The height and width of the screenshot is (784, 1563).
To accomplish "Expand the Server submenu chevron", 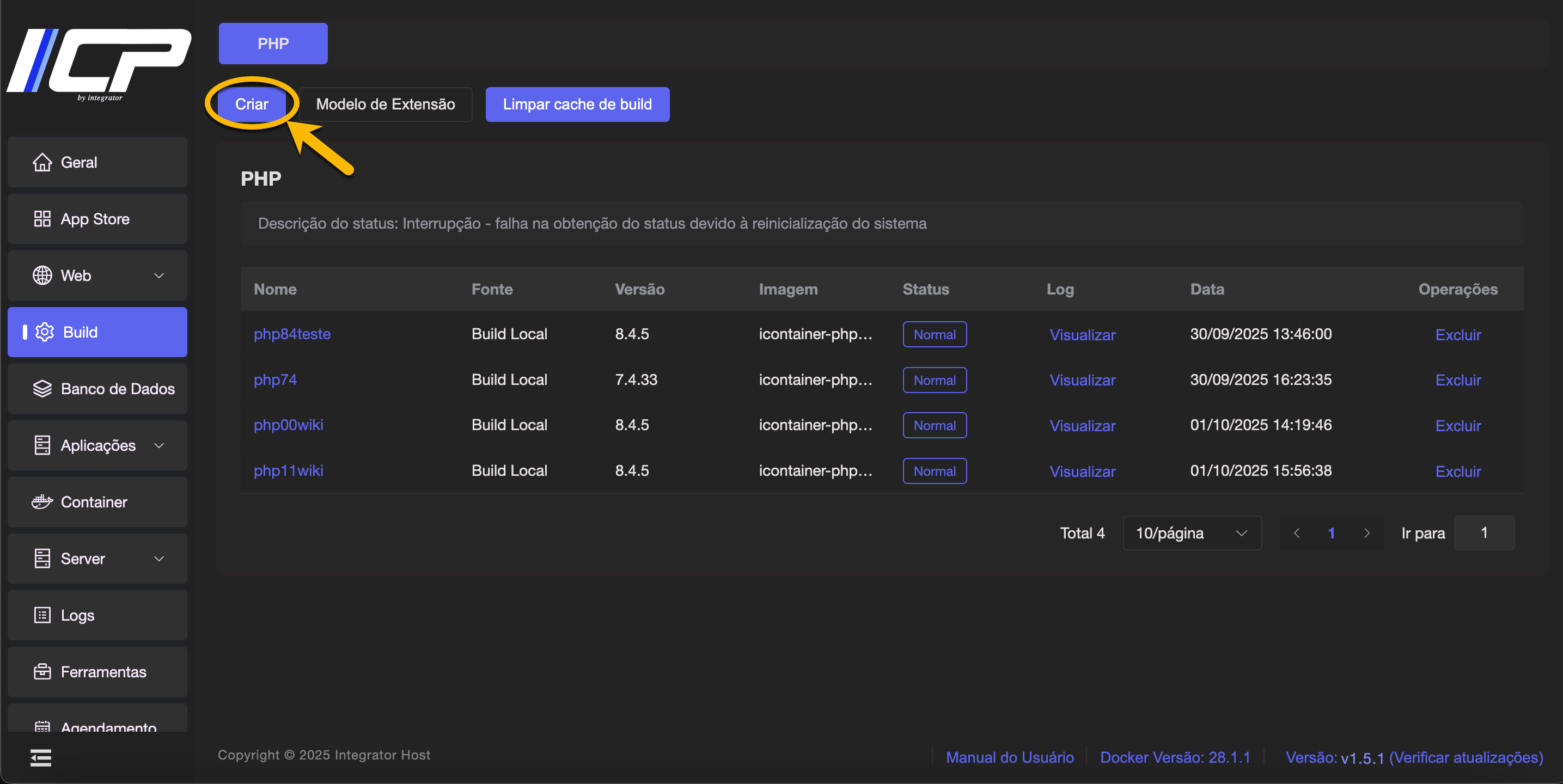I will coord(159,558).
